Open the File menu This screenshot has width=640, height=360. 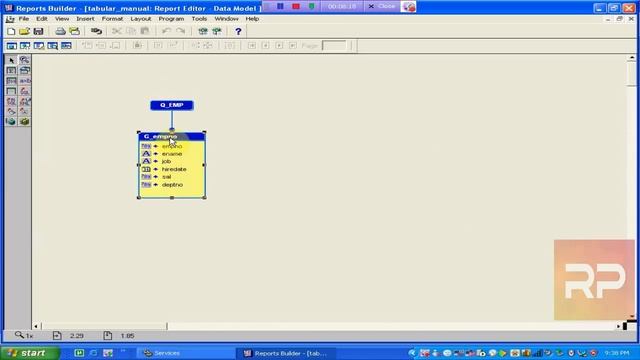pos(24,19)
